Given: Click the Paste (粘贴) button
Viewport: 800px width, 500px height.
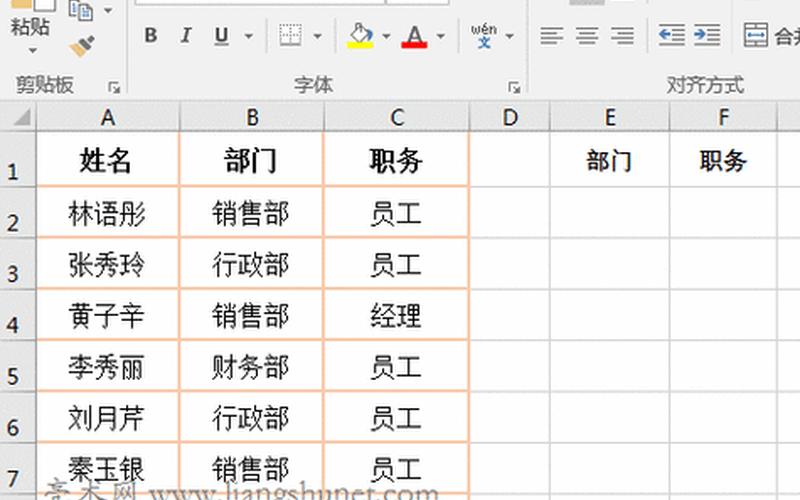Looking at the screenshot, I should pyautogui.click(x=30, y=27).
